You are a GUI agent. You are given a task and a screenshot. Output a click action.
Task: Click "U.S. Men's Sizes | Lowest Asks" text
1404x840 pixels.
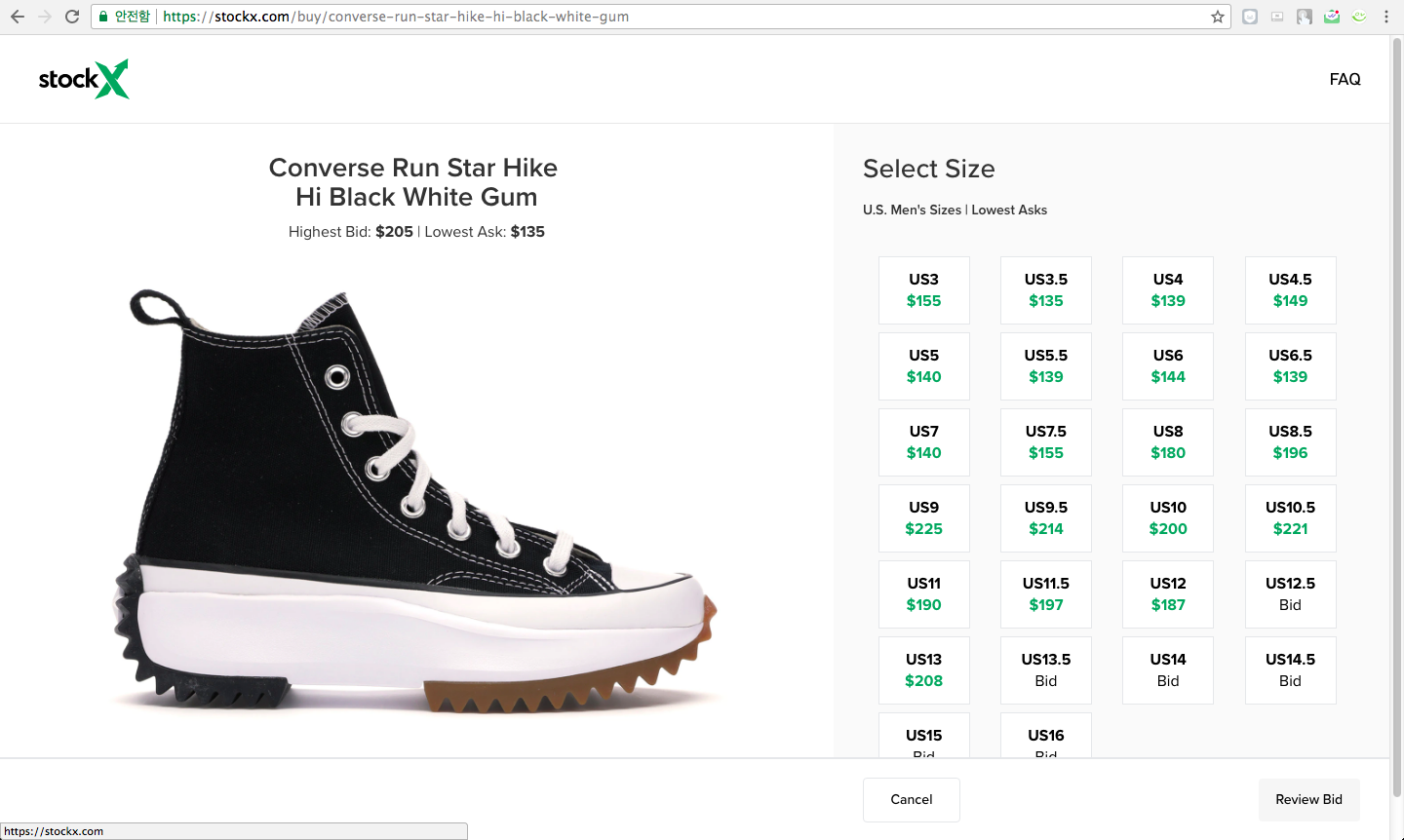click(x=955, y=210)
